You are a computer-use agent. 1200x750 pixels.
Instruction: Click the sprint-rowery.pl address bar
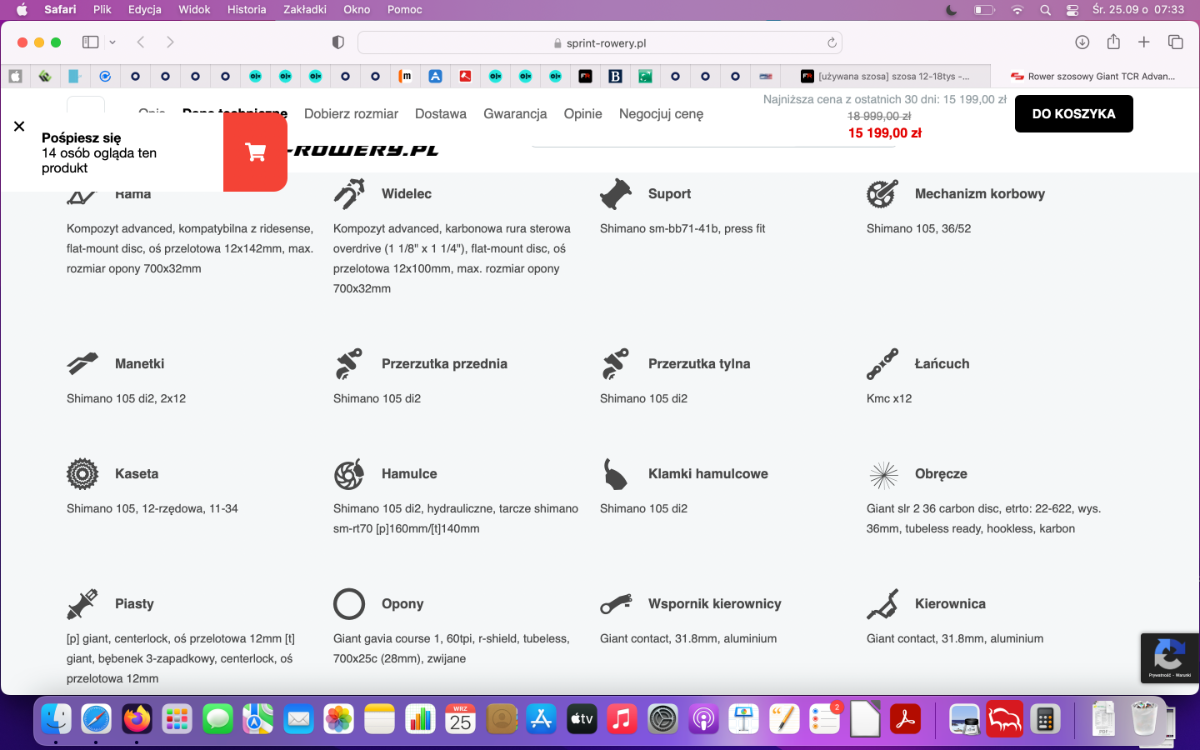pos(600,43)
